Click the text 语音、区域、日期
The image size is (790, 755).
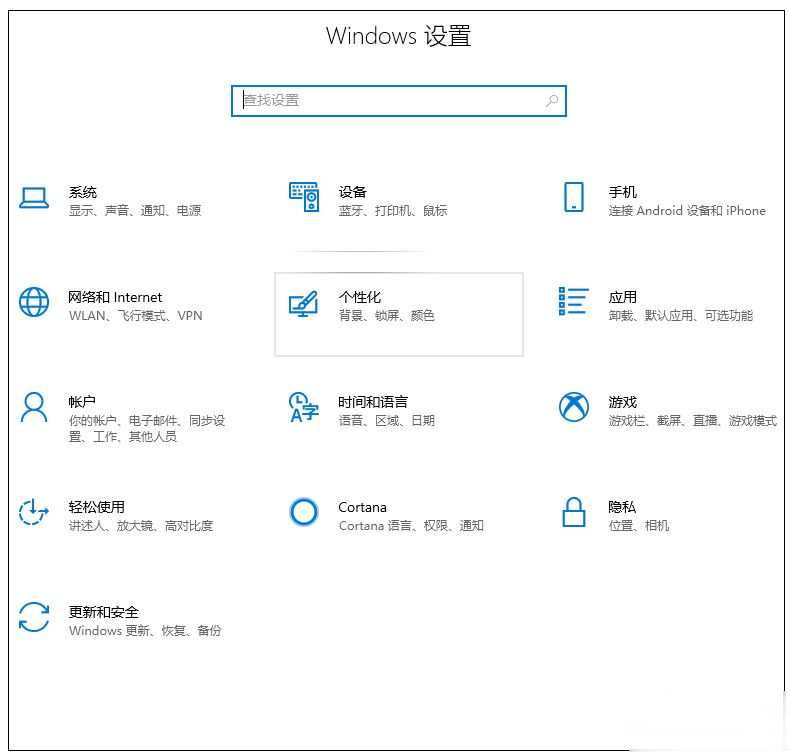tap(386, 421)
